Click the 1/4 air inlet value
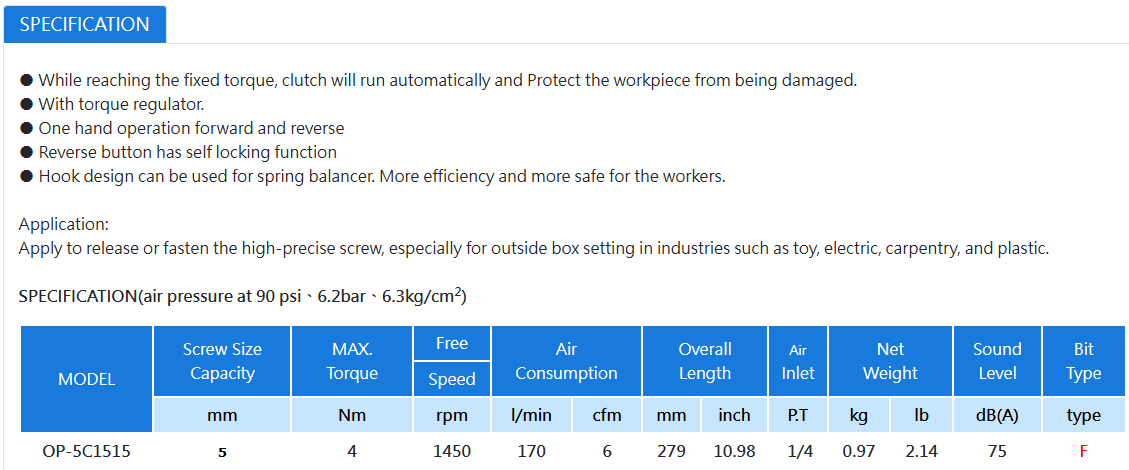The height and width of the screenshot is (470, 1129). point(798,452)
